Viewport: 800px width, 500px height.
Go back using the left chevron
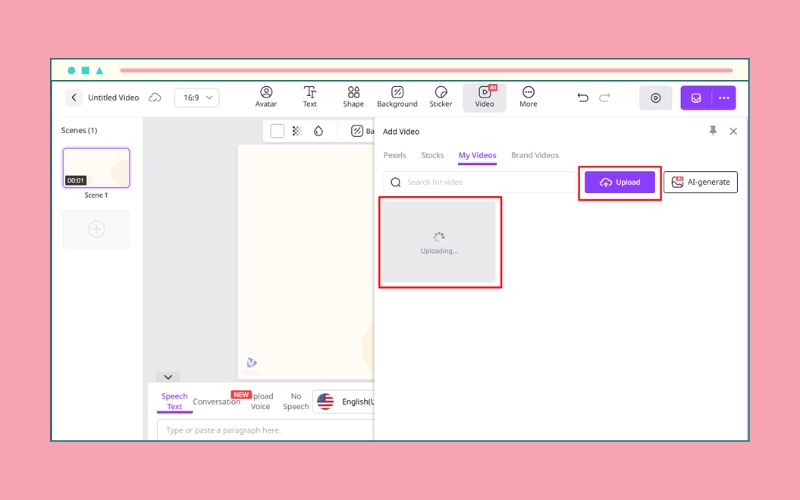[x=74, y=98]
